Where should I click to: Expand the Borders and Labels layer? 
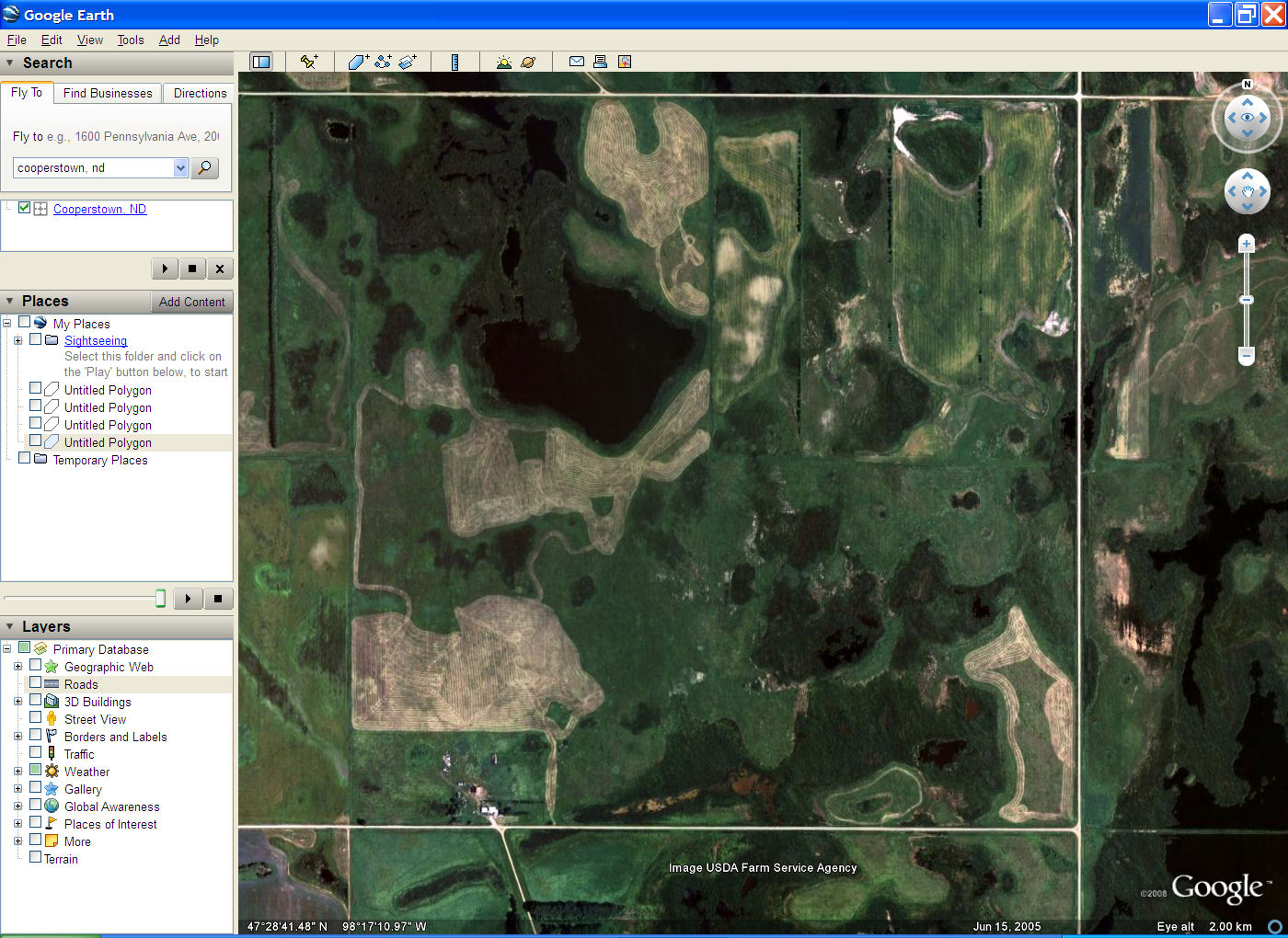coord(17,736)
